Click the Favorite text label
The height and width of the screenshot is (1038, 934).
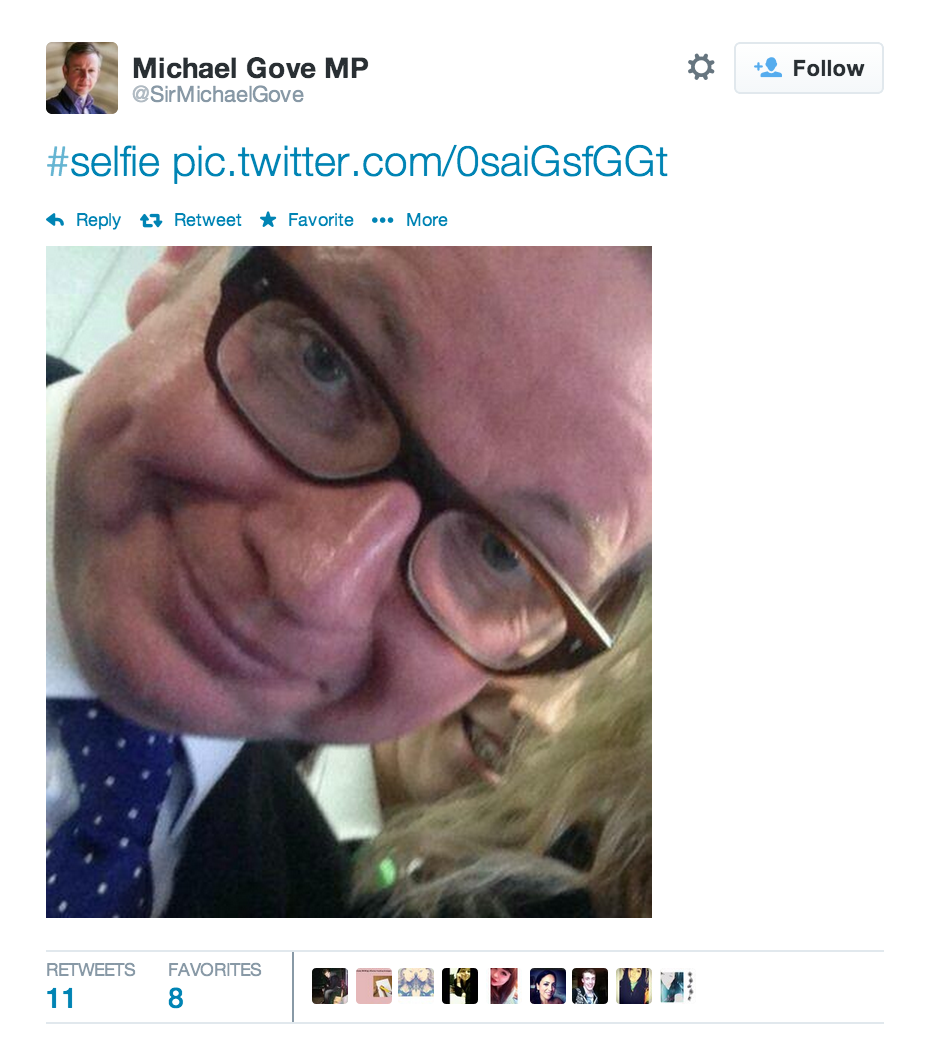[x=320, y=220]
